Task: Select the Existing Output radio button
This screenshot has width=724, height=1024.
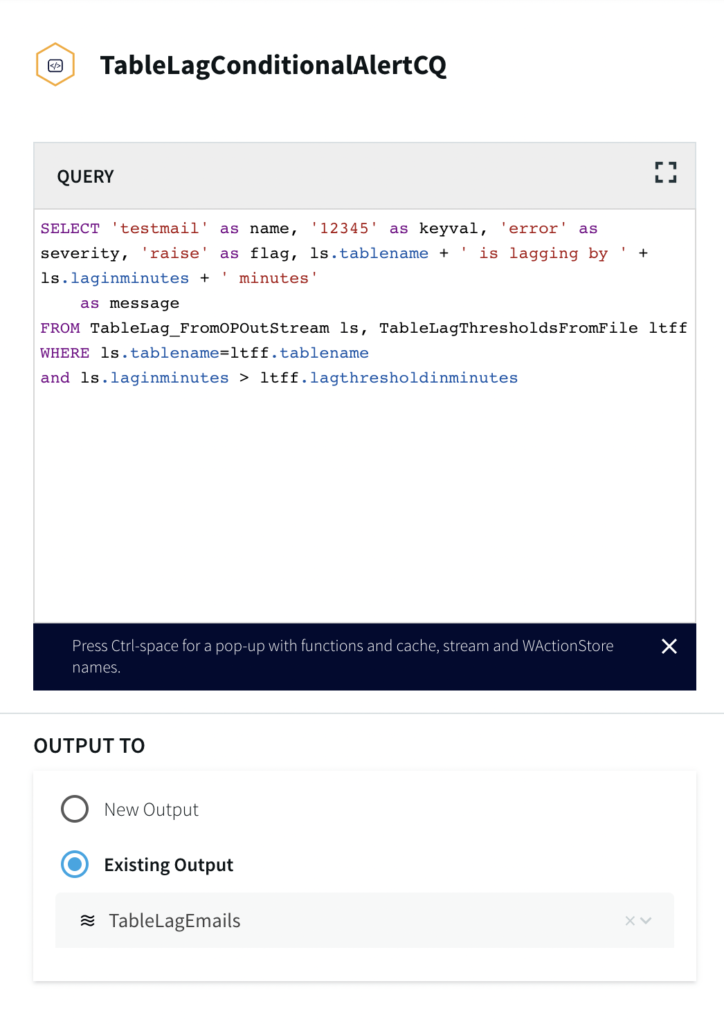Action: tap(75, 864)
